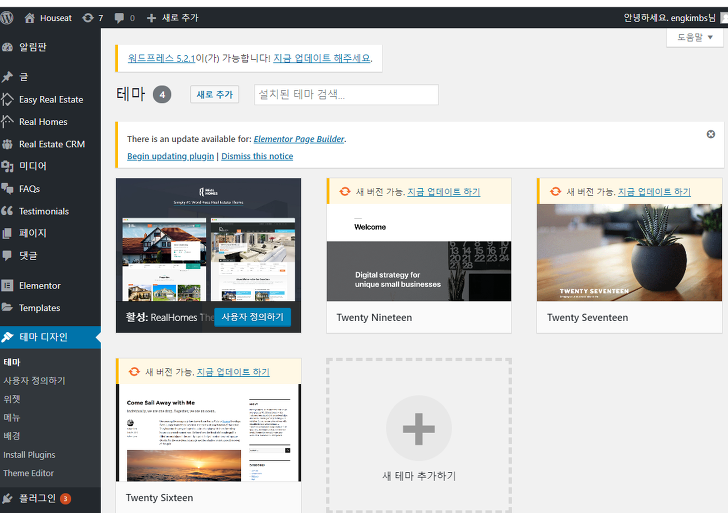Open Install Plugins submenu item
This screenshot has height=513, width=728.
pos(29,455)
